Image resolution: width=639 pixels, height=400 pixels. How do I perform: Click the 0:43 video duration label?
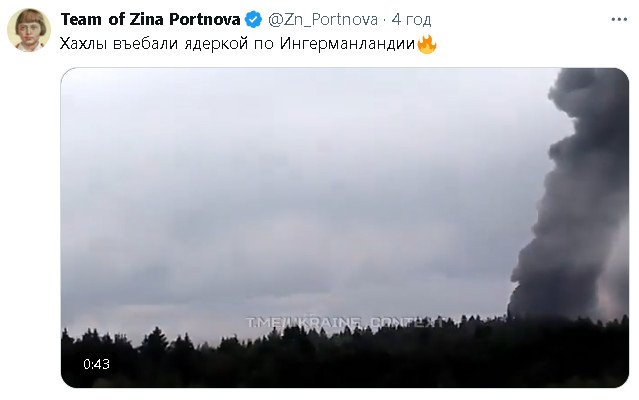[97, 364]
